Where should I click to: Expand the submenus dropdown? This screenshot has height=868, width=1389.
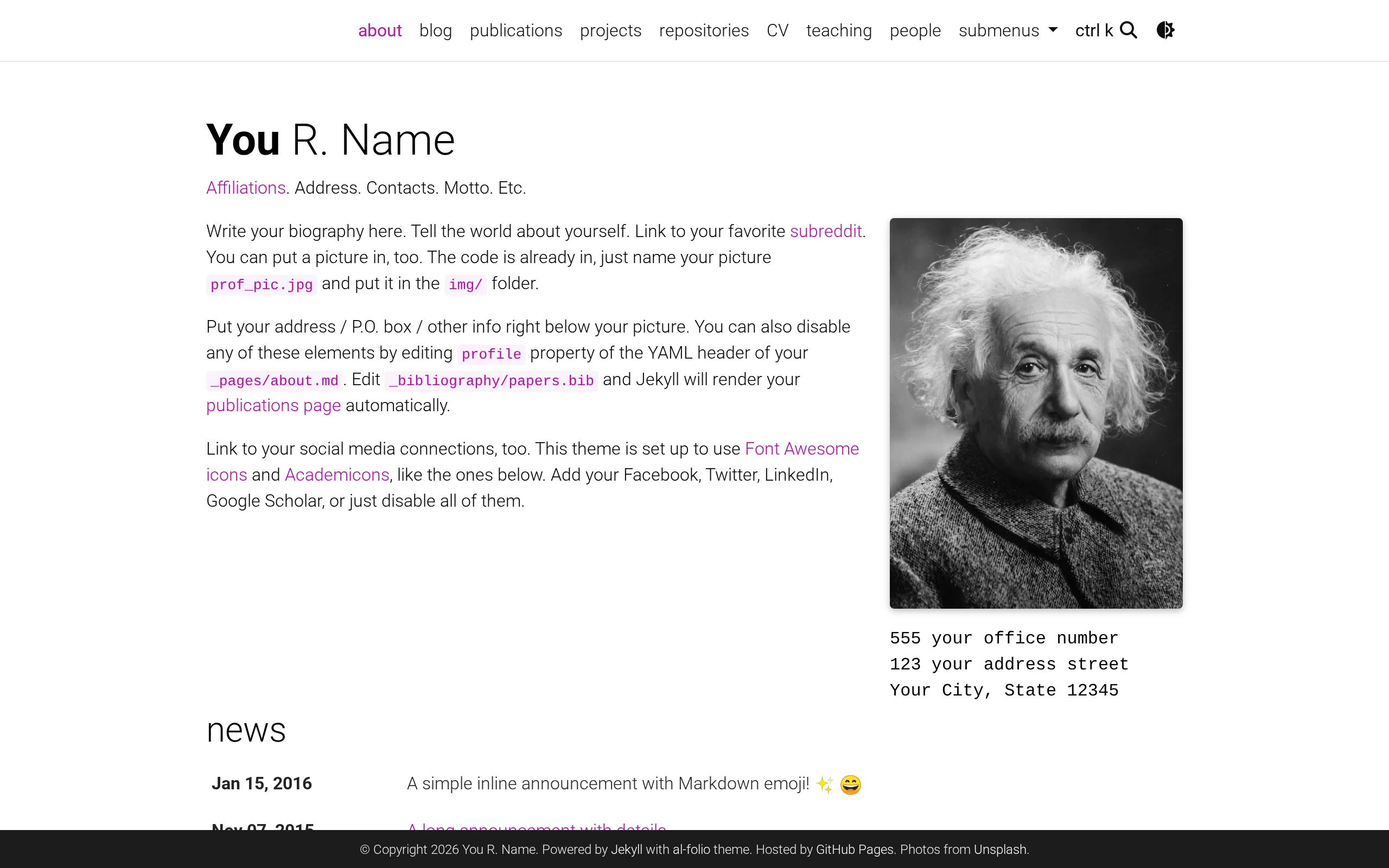pyautogui.click(x=1008, y=30)
